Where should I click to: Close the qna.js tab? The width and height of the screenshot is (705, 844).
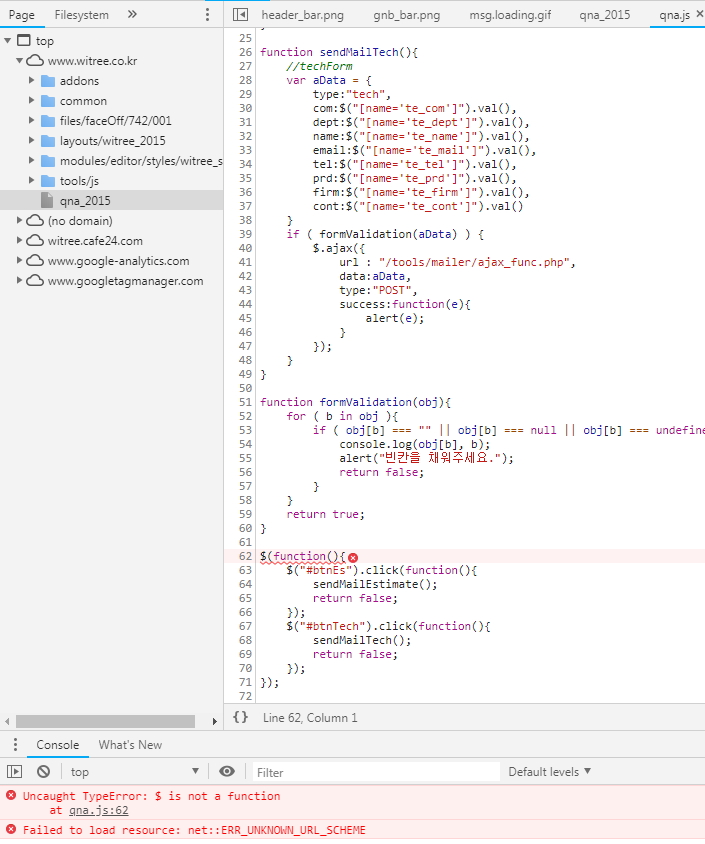(x=700, y=14)
